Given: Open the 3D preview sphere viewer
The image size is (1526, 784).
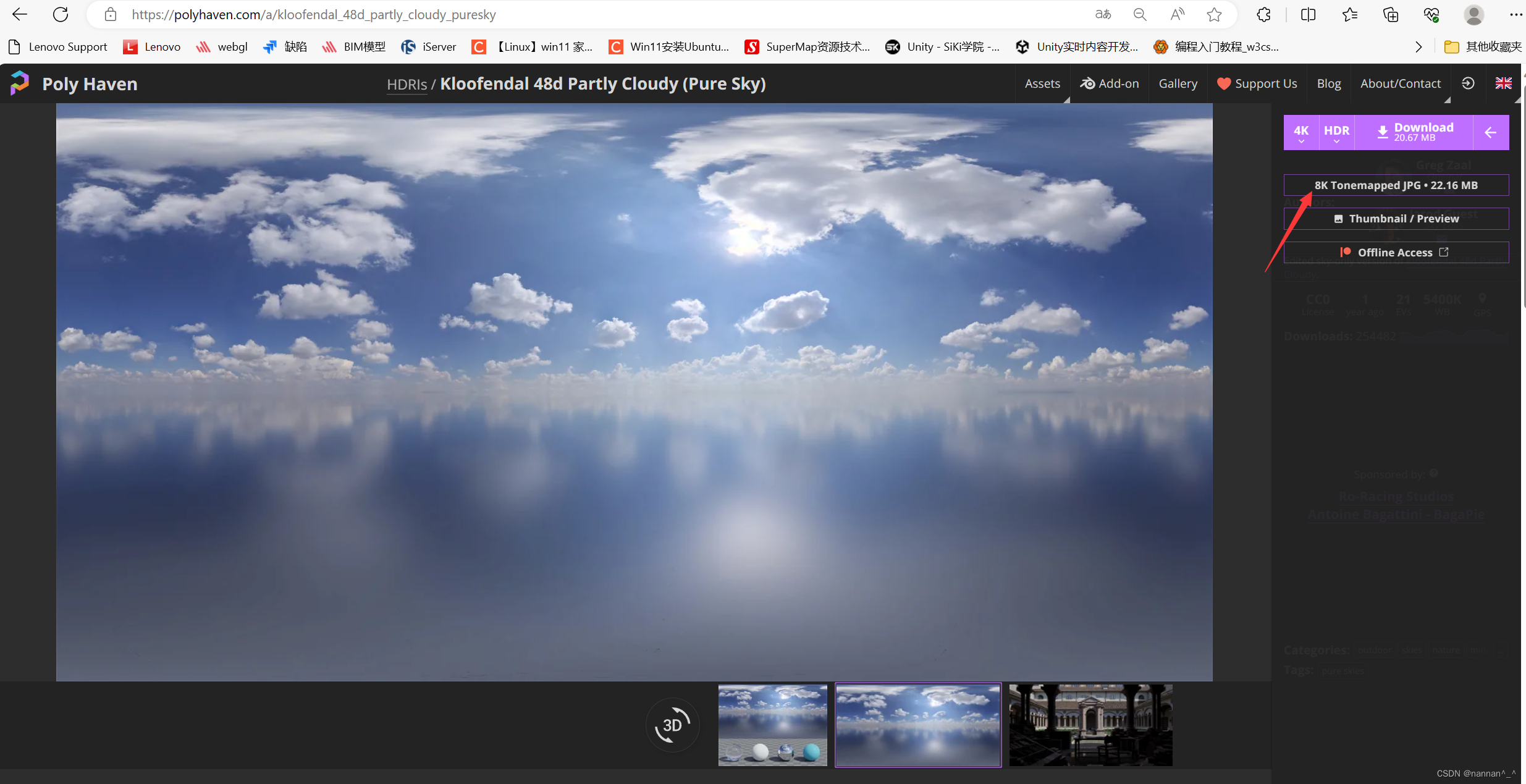Looking at the screenshot, I should pyautogui.click(x=672, y=724).
